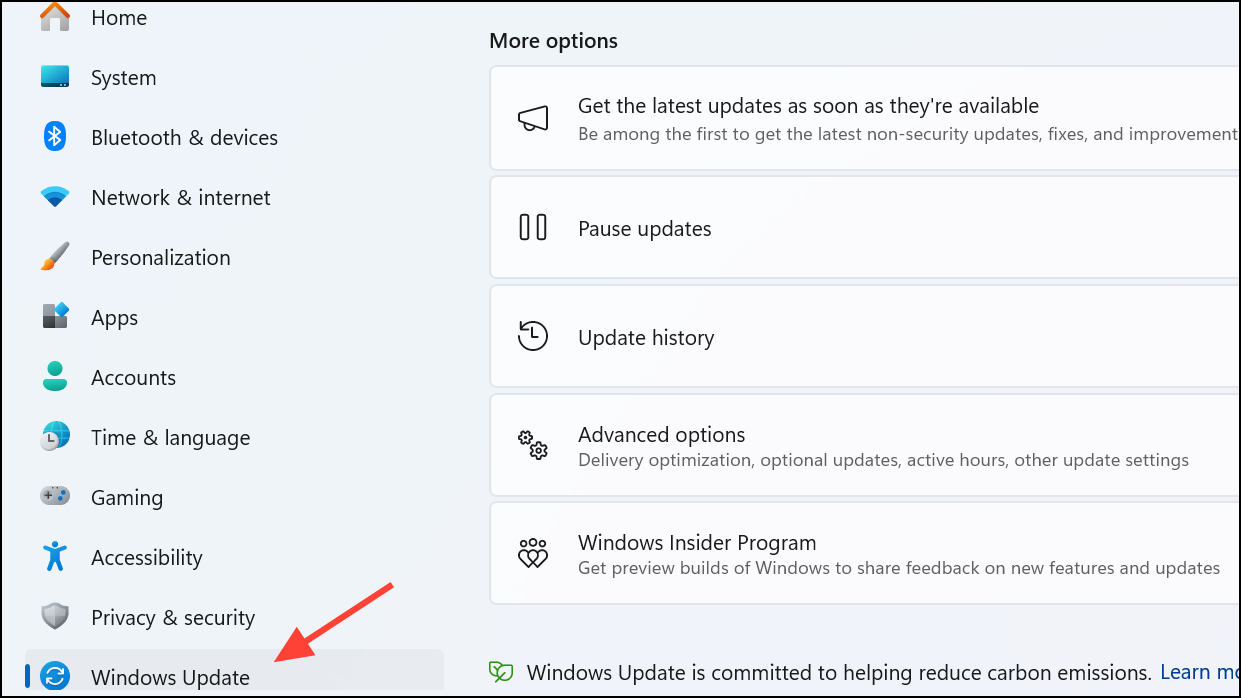Click the Accounts person icon

[x=55, y=377]
